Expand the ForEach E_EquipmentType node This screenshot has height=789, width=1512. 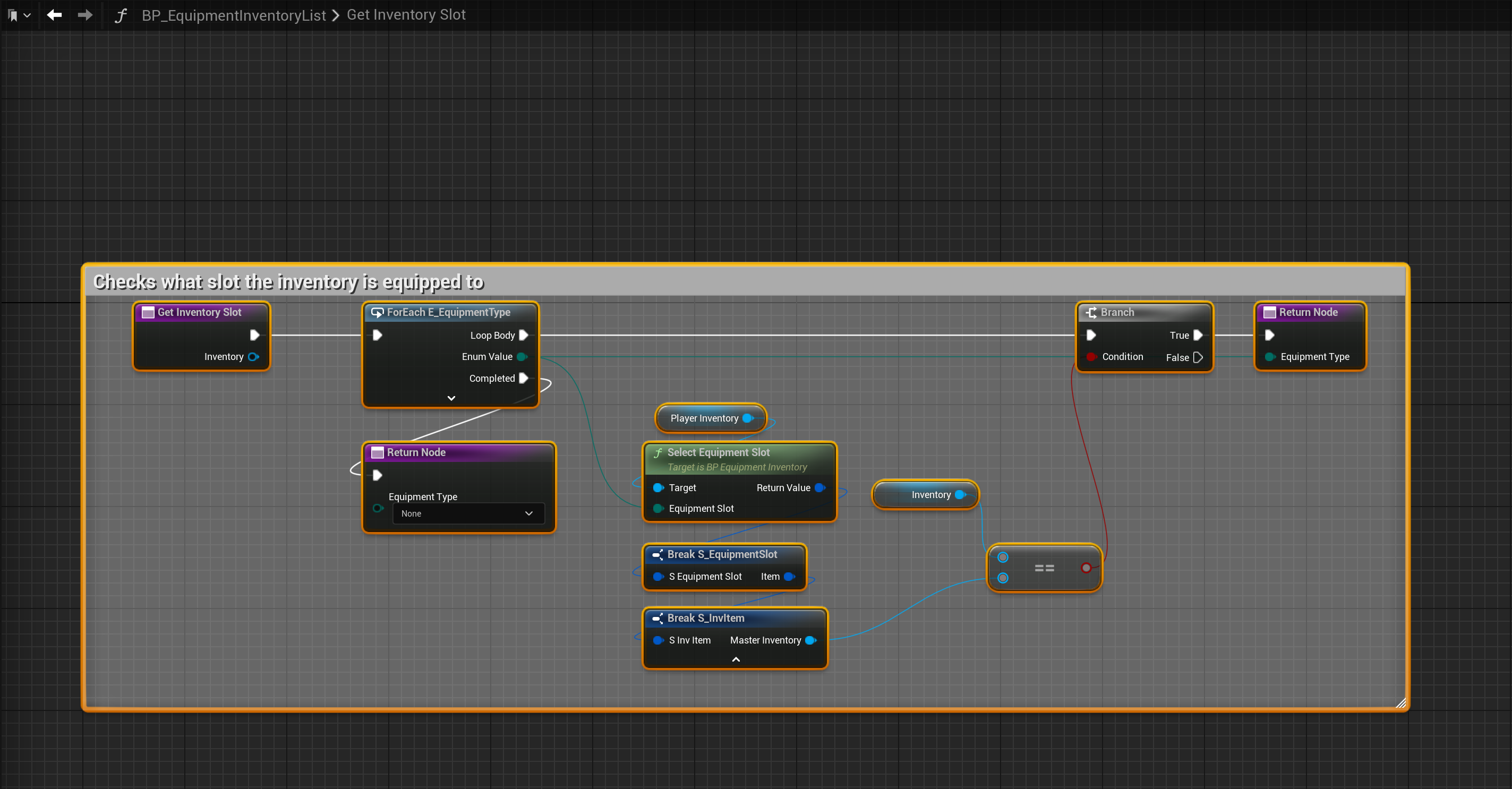[x=451, y=398]
